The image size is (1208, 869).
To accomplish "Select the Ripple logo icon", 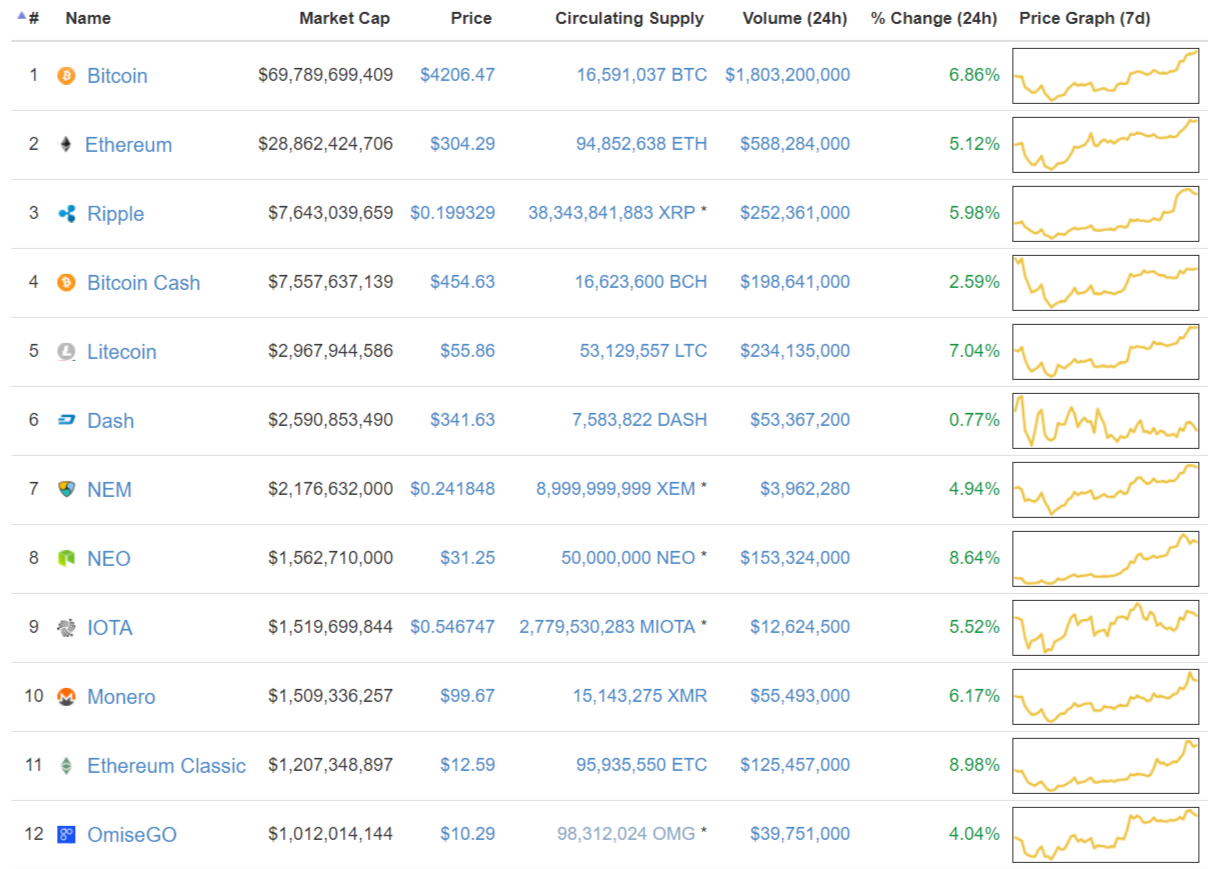I will [x=66, y=213].
